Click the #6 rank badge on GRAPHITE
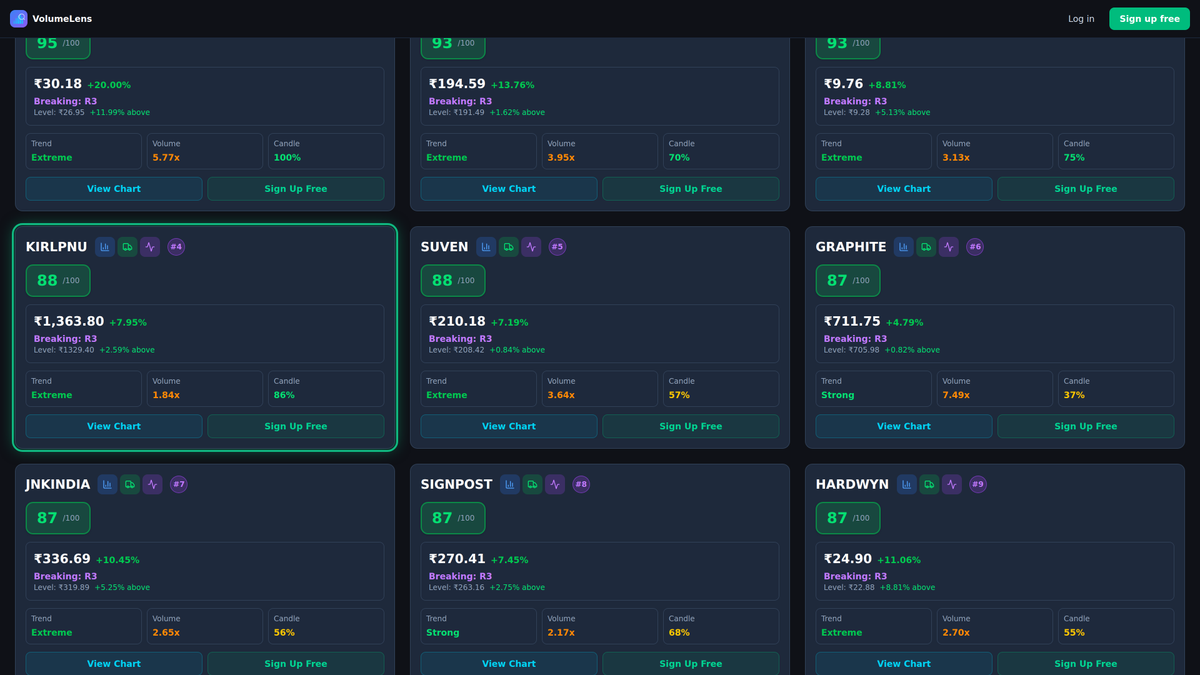The height and width of the screenshot is (675, 1200). [x=975, y=247]
